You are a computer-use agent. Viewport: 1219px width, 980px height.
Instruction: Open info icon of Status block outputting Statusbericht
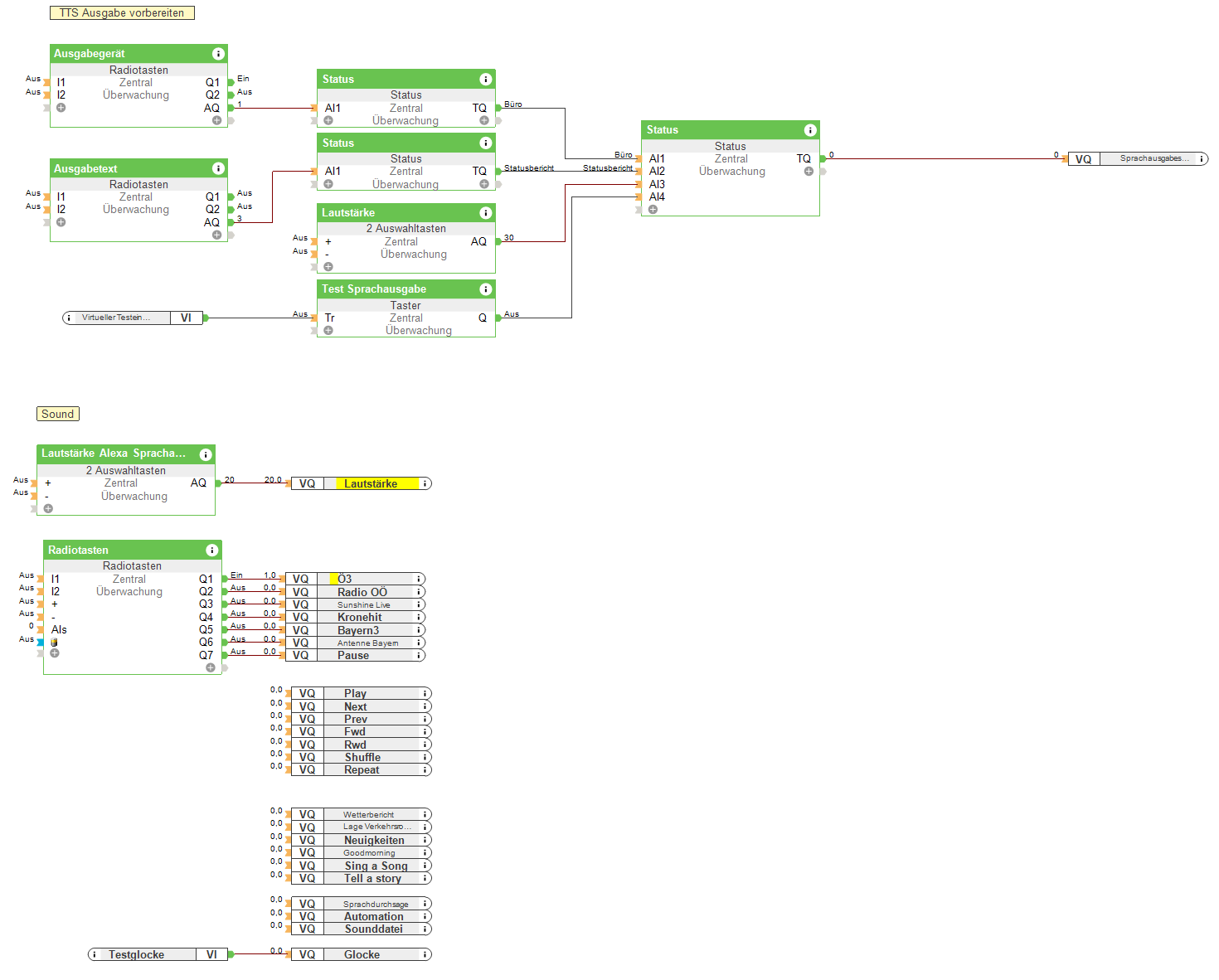pos(486,143)
